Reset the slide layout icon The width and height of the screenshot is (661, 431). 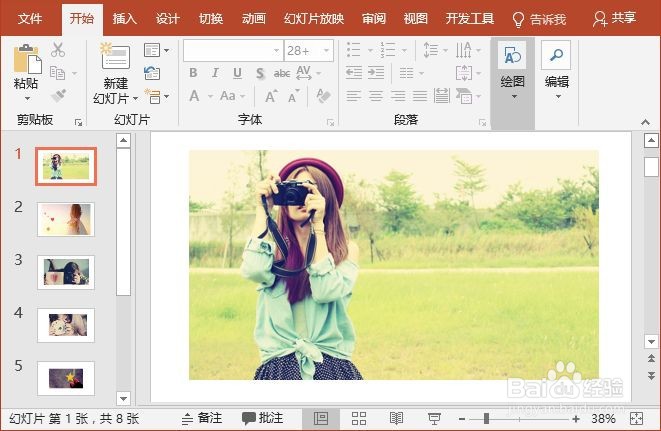click(152, 73)
